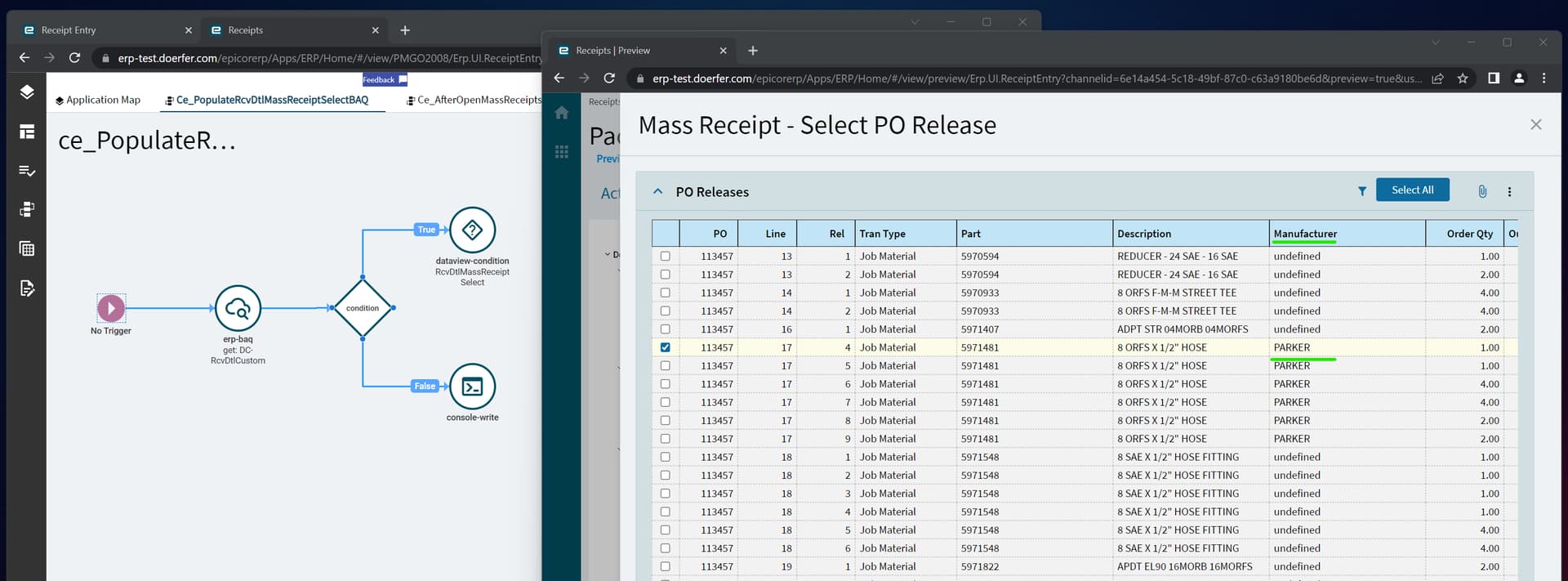Click the attachment paperclip icon

pyautogui.click(x=1482, y=191)
